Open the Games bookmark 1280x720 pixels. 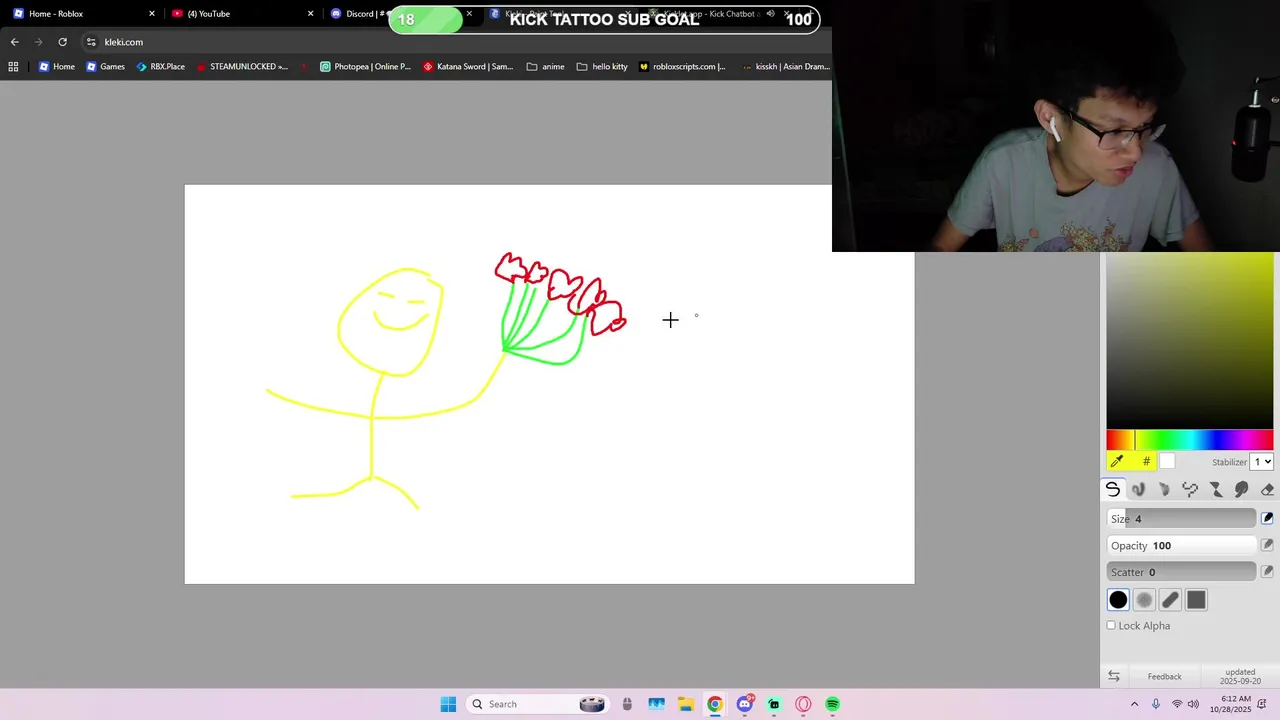tap(105, 66)
